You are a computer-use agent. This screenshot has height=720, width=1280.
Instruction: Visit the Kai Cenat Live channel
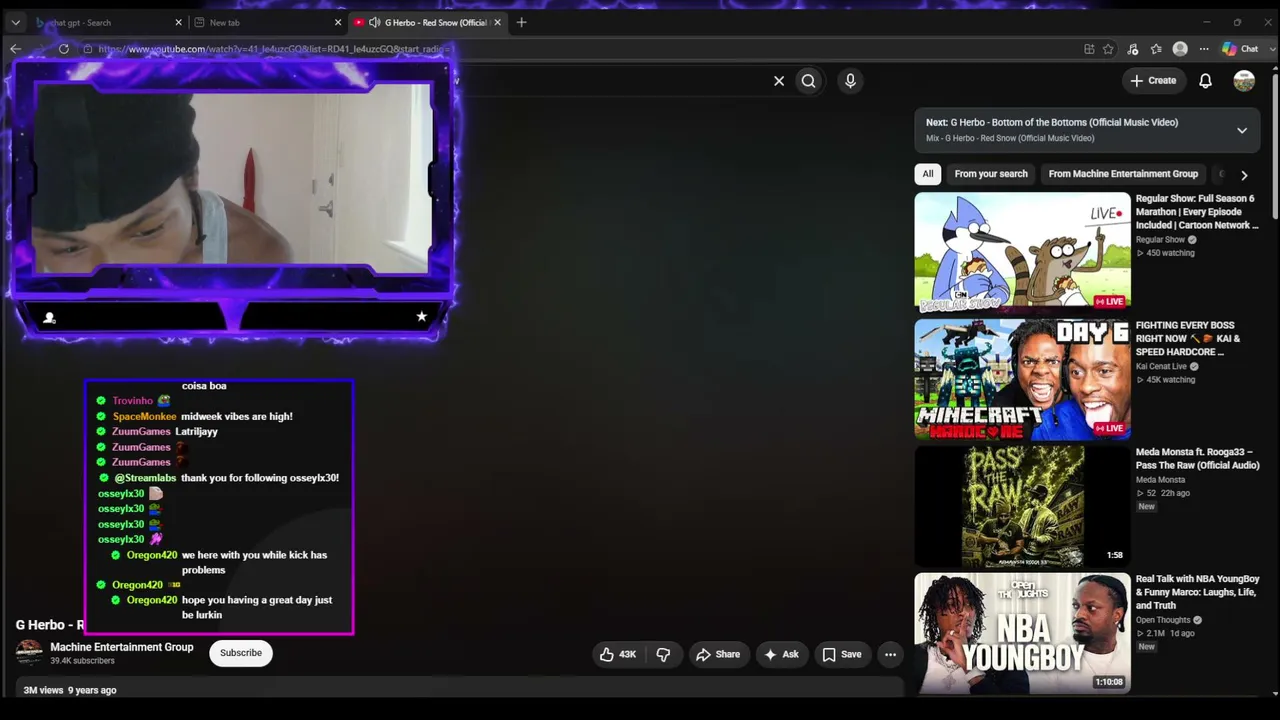click(x=1161, y=367)
